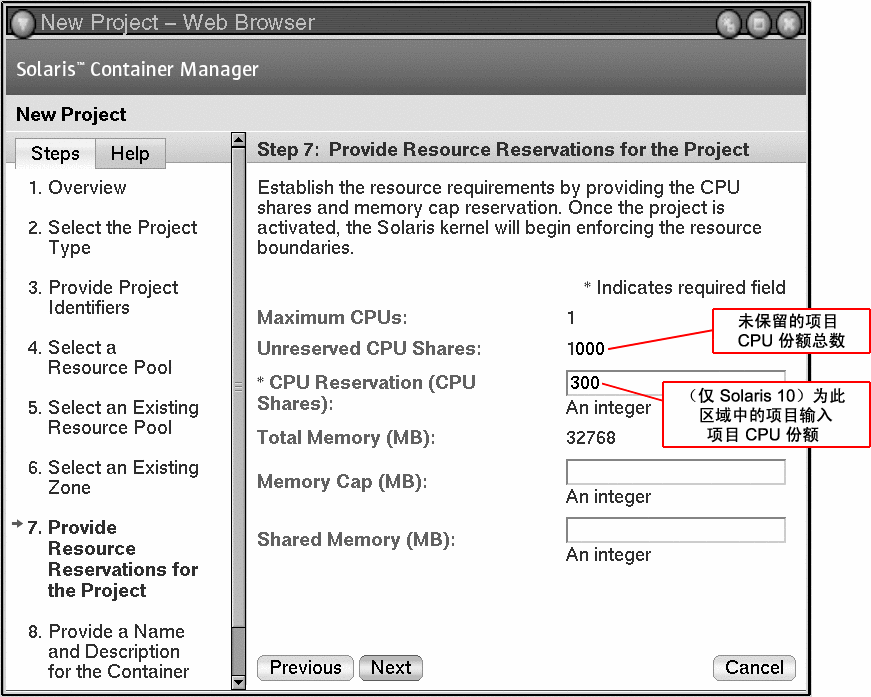Click the Maximum CPUs label
Viewport: 871px width, 697px height.
pyautogui.click(x=332, y=318)
